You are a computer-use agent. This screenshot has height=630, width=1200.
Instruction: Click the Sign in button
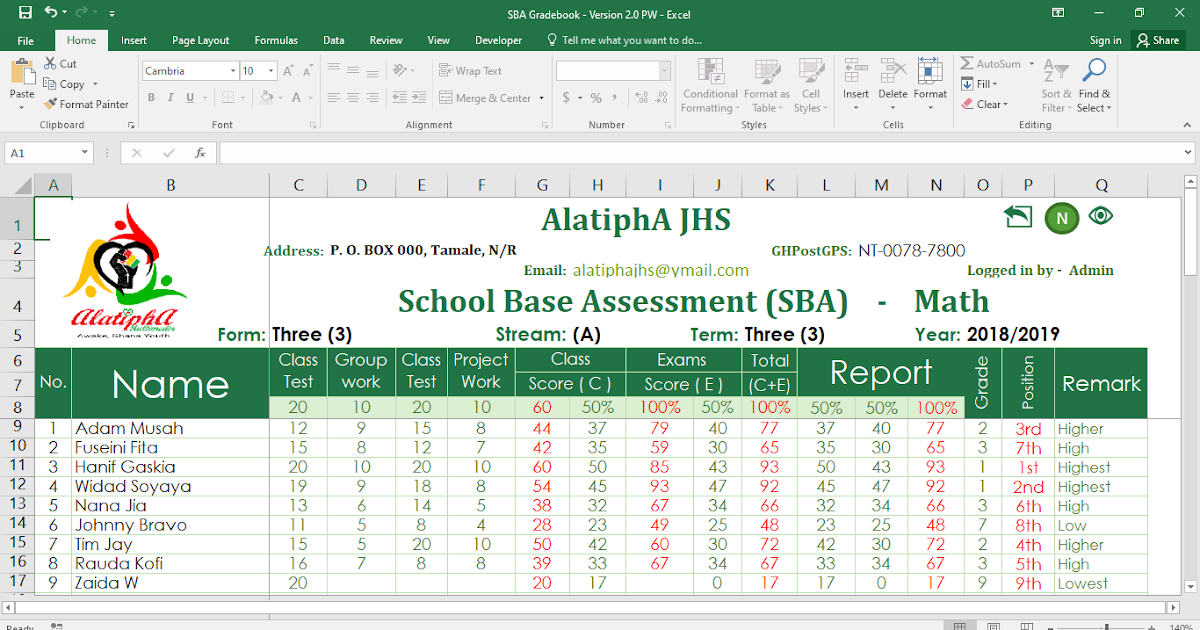(x=1105, y=40)
